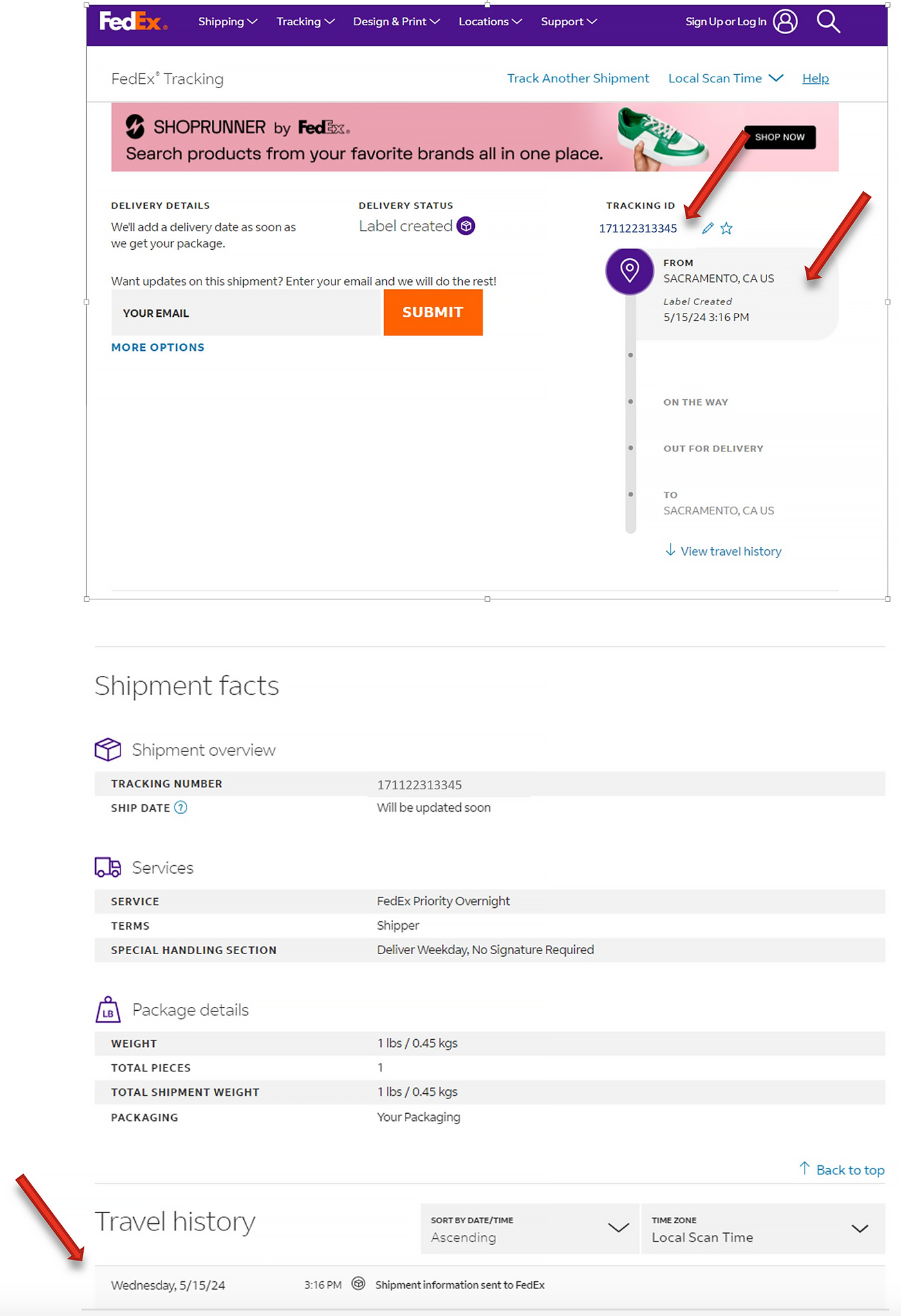Click the 'Your Packaging' value
The height and width of the screenshot is (1316, 901).
(x=418, y=1117)
